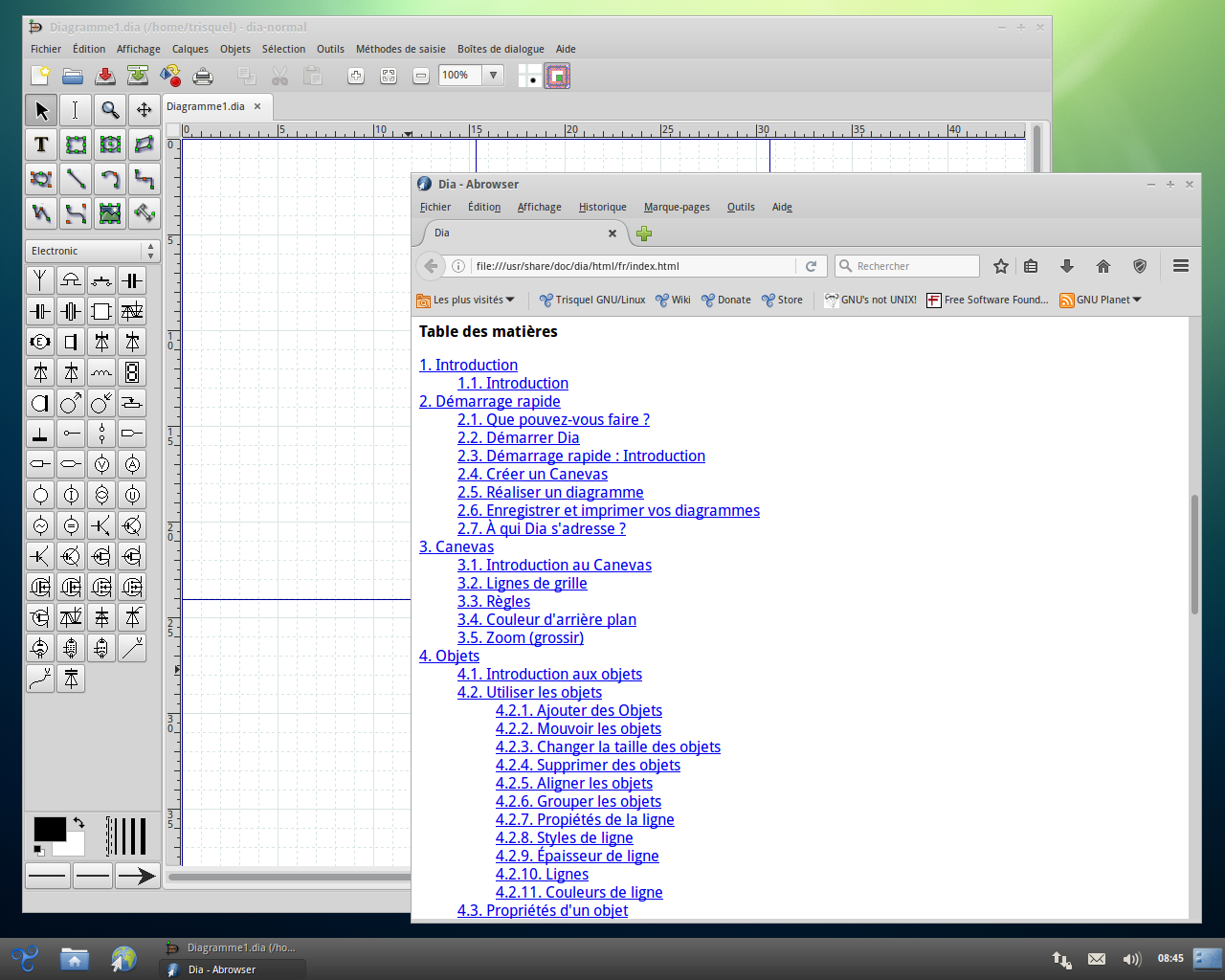Click Open file folder icon in Dia toolbar

click(73, 76)
